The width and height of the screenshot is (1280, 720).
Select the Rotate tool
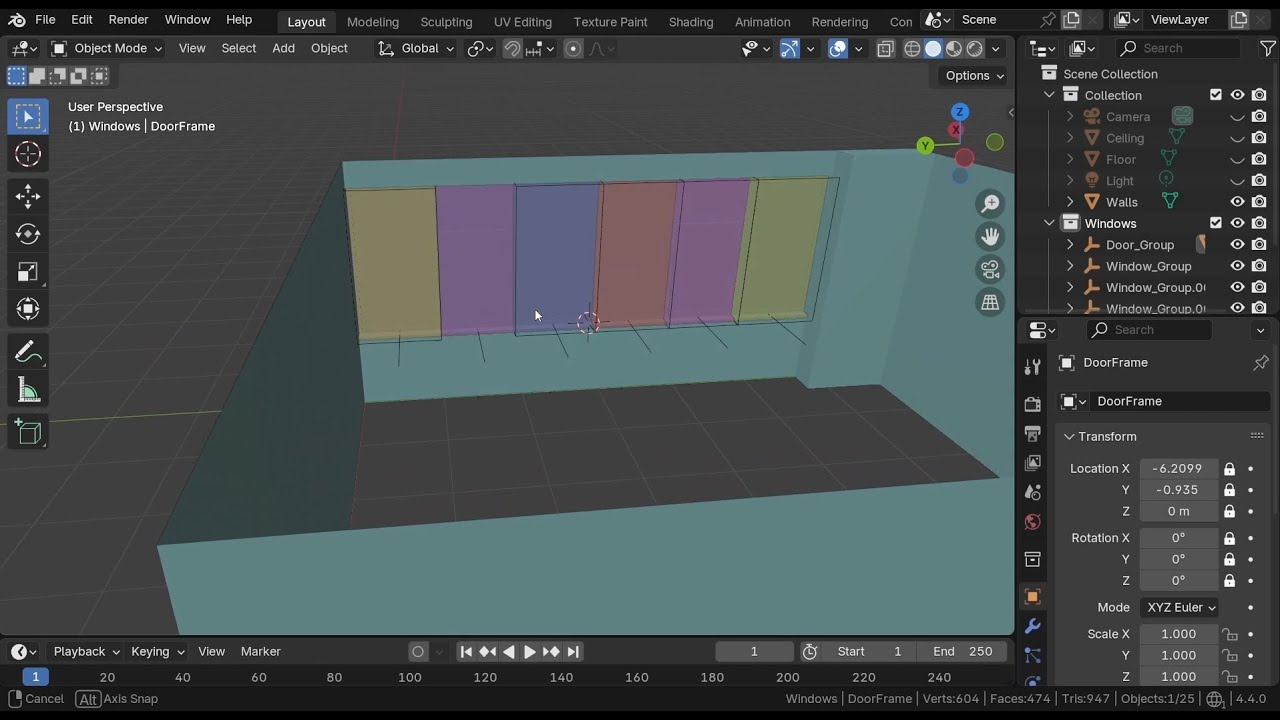(28, 234)
